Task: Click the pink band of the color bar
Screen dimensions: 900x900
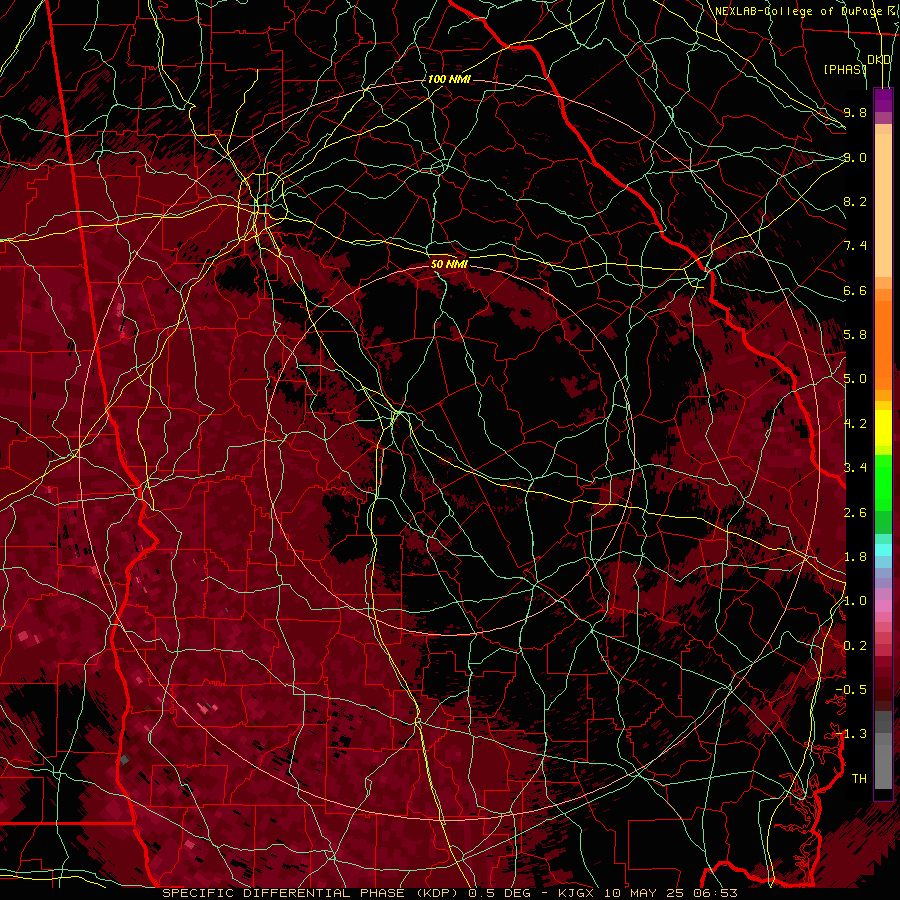Action: pos(883,606)
